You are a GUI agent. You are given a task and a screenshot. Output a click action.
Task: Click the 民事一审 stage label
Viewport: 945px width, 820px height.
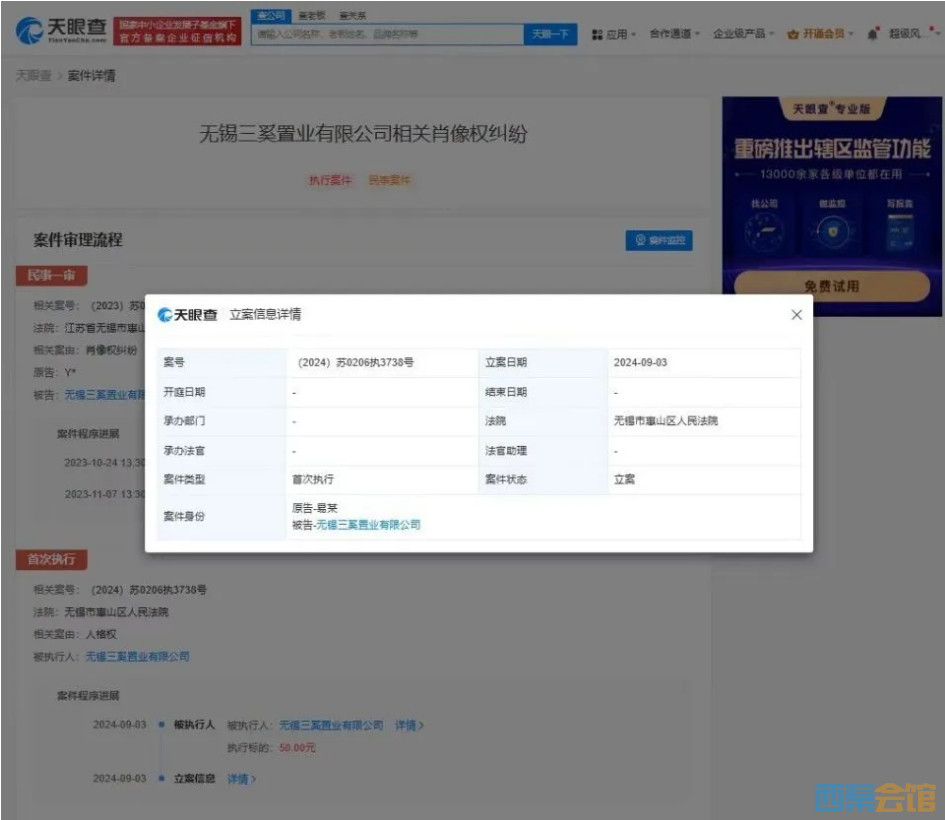(x=52, y=276)
